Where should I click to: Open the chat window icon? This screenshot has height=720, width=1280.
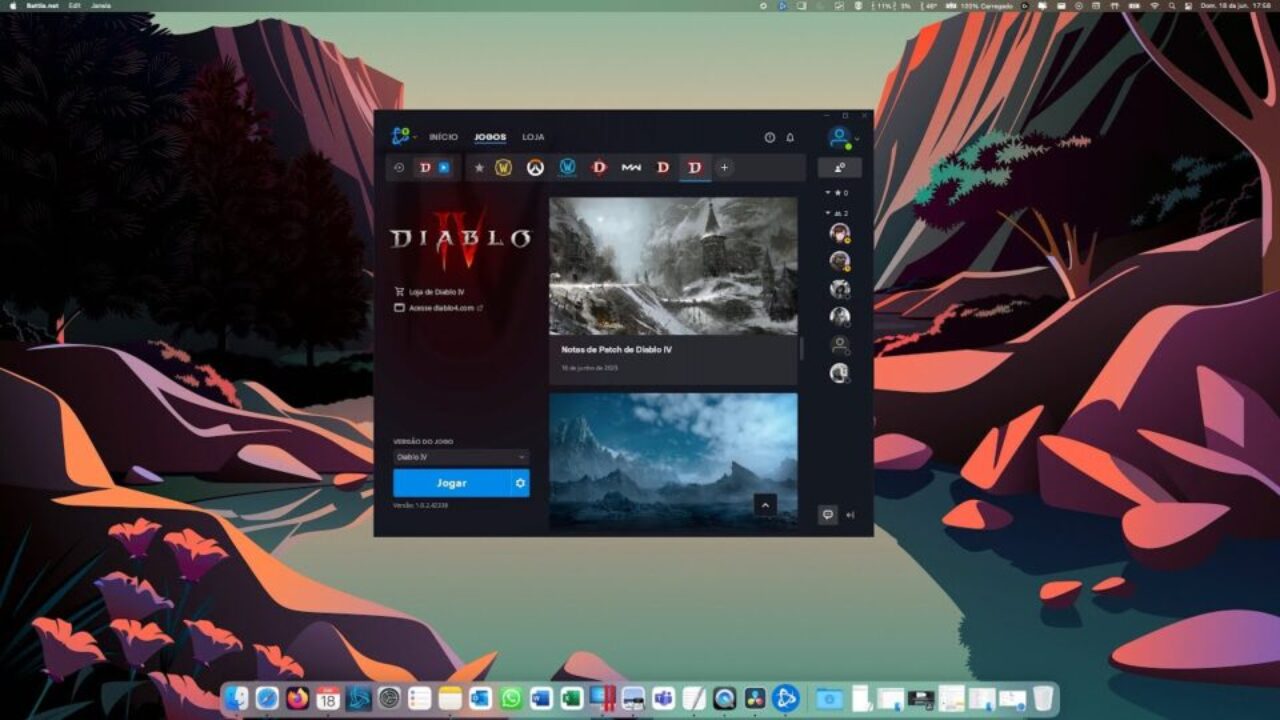point(828,515)
